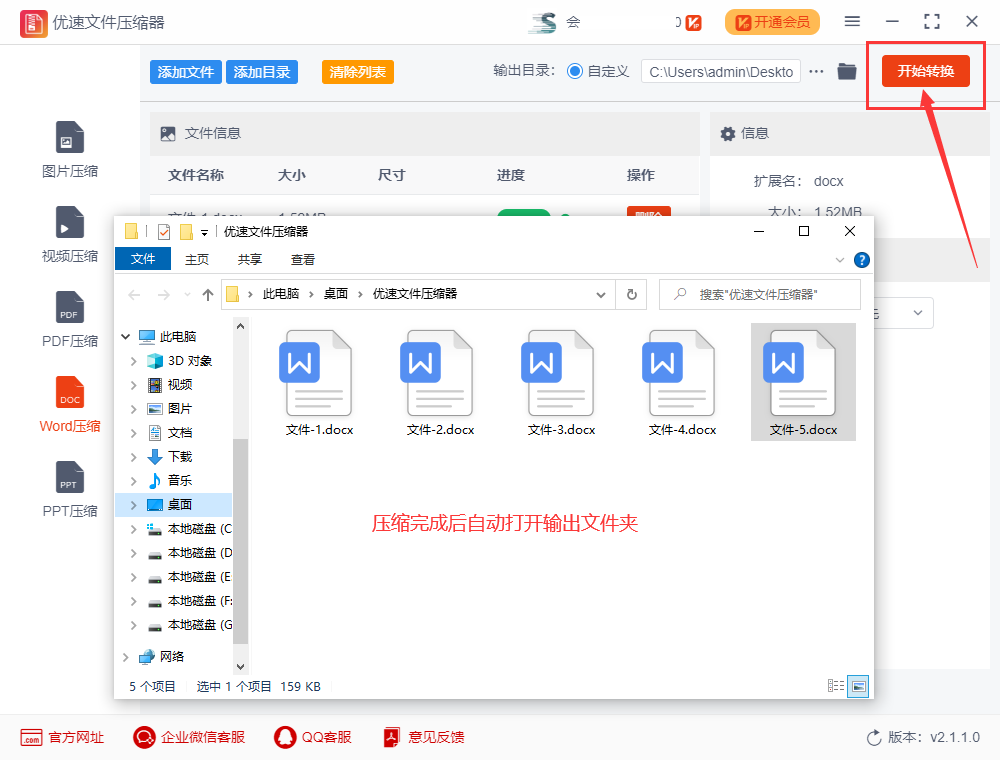1000x760 pixels.
Task: Switch Explorer to large icons view
Action: [858, 687]
